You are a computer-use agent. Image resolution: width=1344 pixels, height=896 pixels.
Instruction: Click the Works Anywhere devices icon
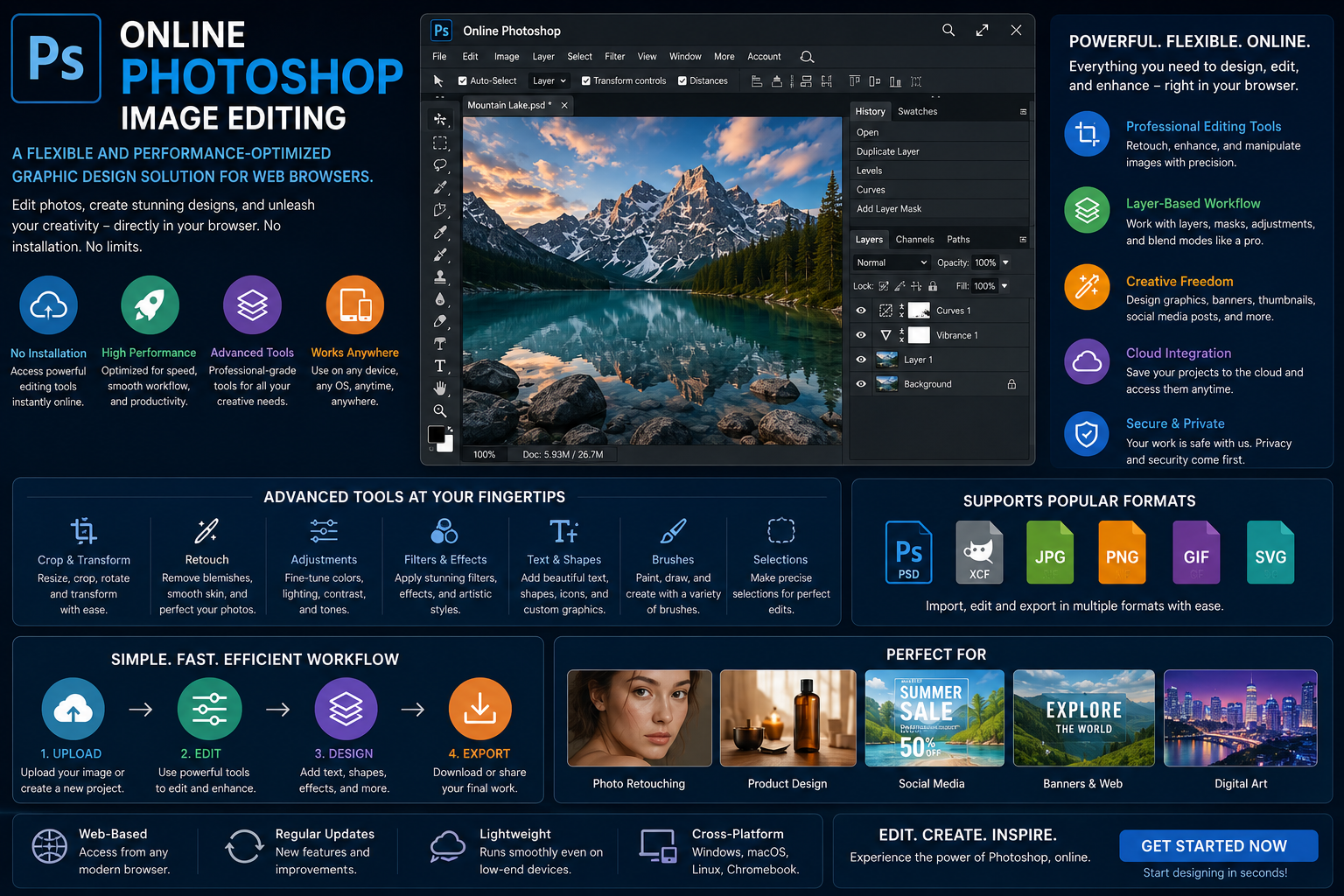pyautogui.click(x=355, y=305)
